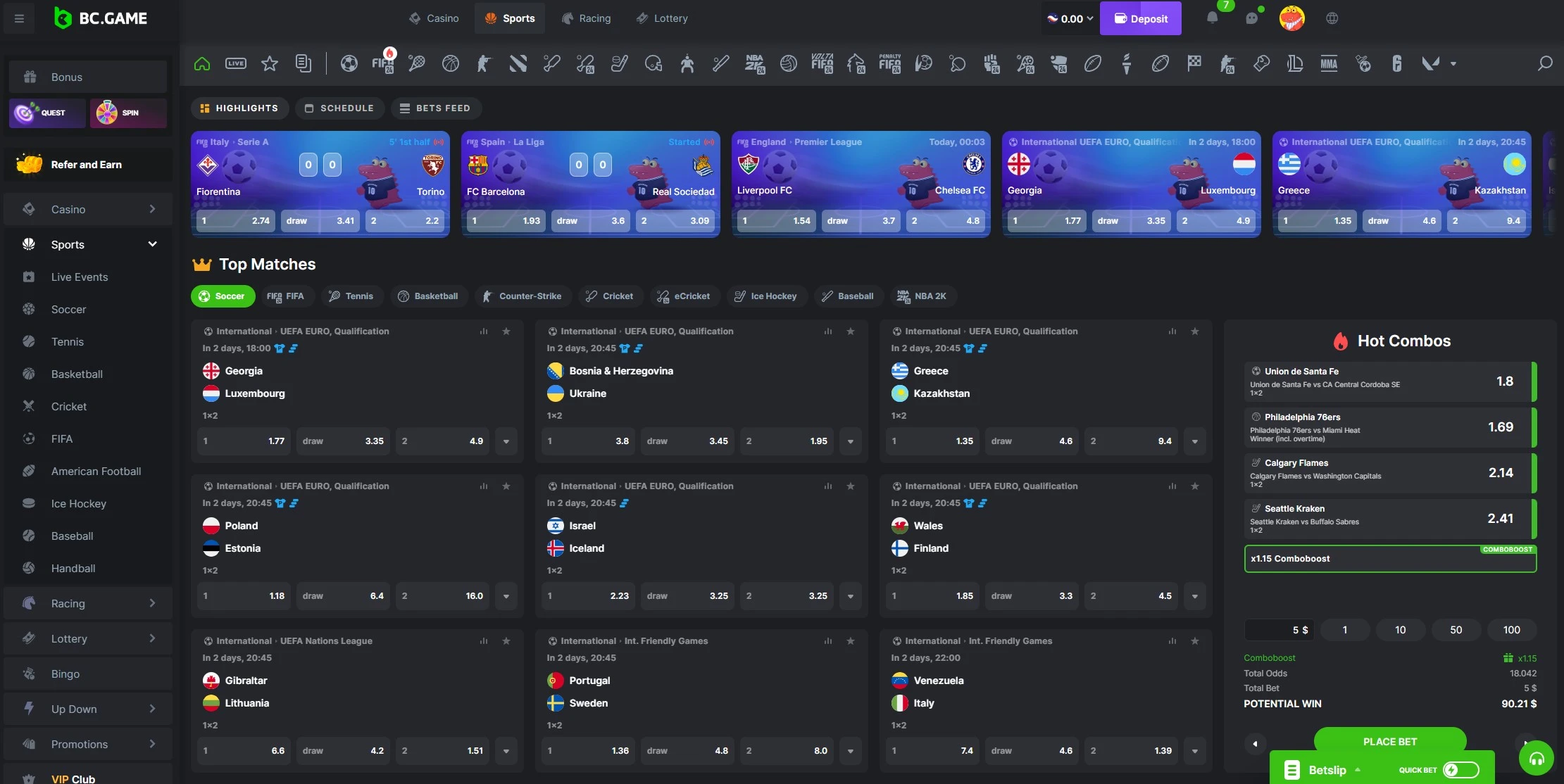Open the chat bubble icon
Screen dimensions: 1564x784
click(1251, 18)
